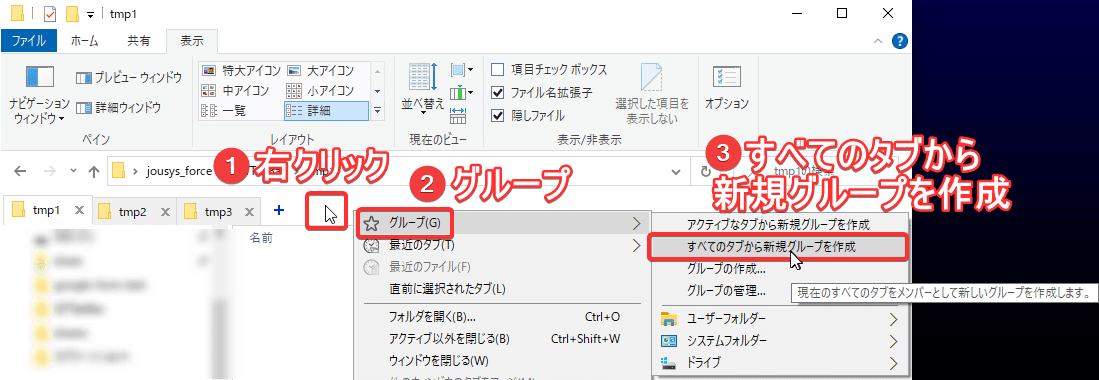Image resolution: width=1099 pixels, height=380 pixels.
Task: Select the 表示 ribbon tab
Action: point(192,41)
